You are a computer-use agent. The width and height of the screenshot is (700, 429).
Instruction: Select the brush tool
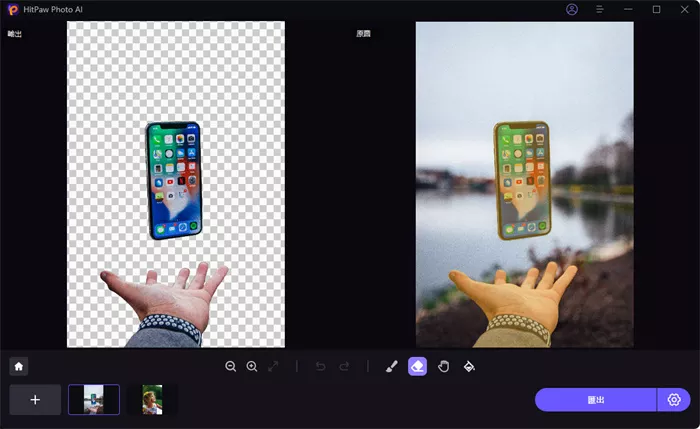[x=391, y=366]
